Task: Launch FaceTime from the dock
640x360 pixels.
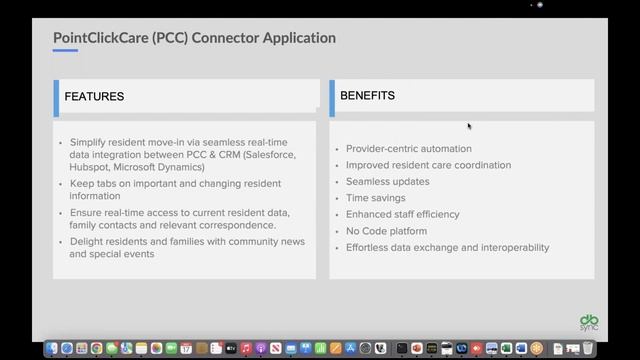Action: click(171, 348)
